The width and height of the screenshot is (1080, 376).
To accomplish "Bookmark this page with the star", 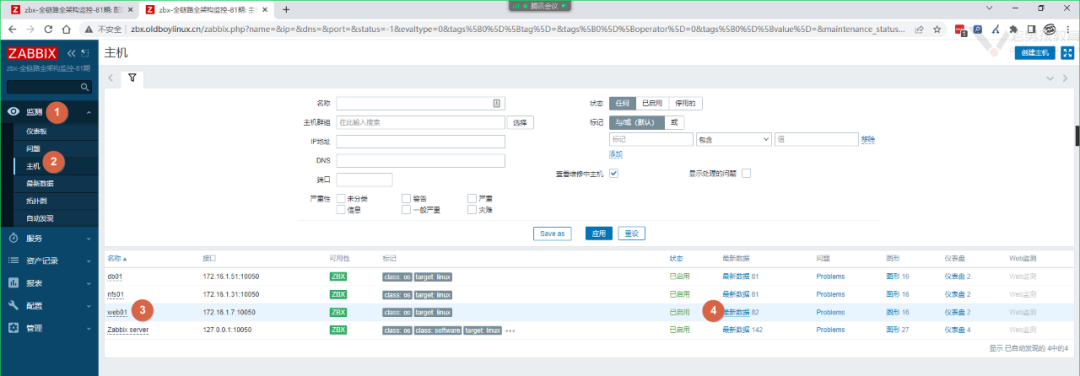I will coord(937,30).
